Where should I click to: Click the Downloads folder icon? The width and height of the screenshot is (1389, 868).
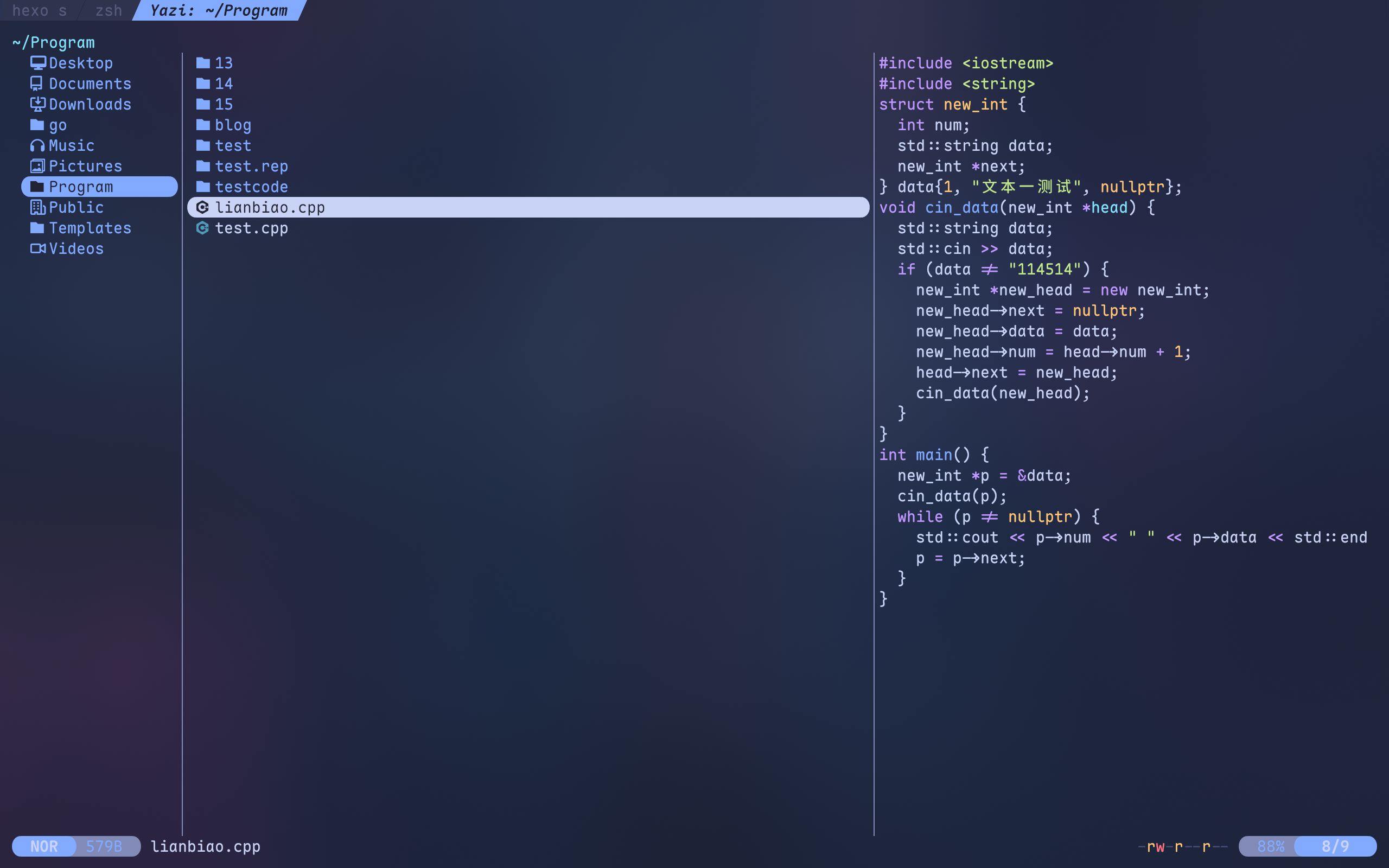click(38, 104)
